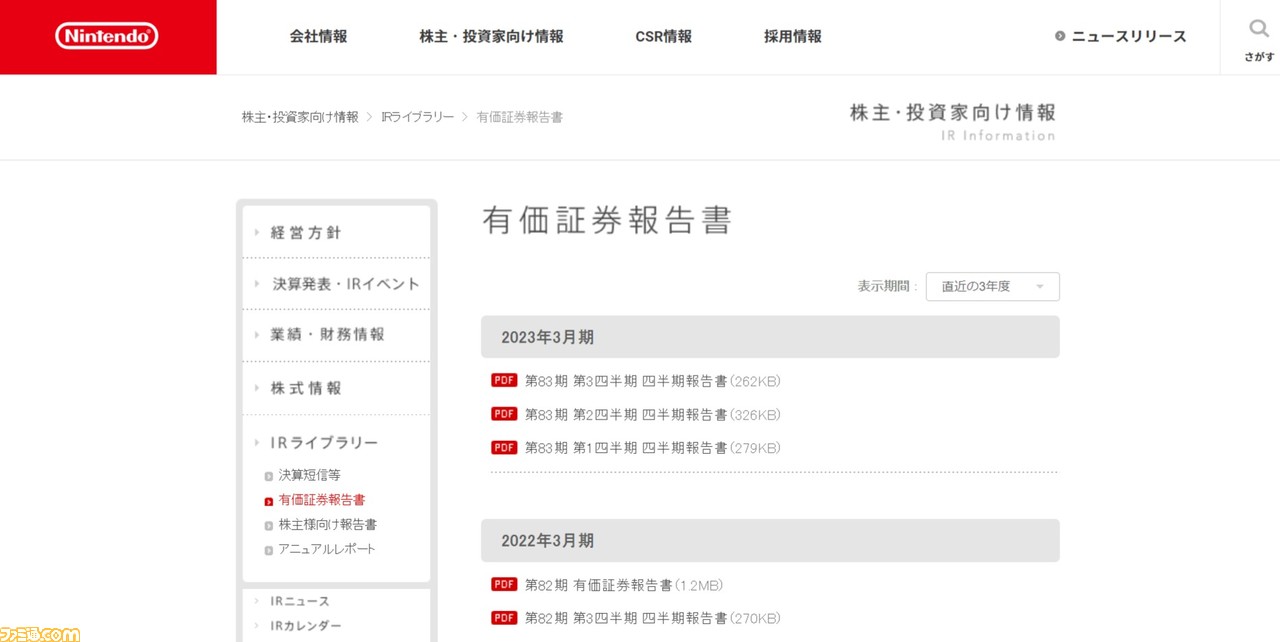The height and width of the screenshot is (642, 1280).
Task: Select 有価証券報告書 in sidebar
Action: pos(322,500)
